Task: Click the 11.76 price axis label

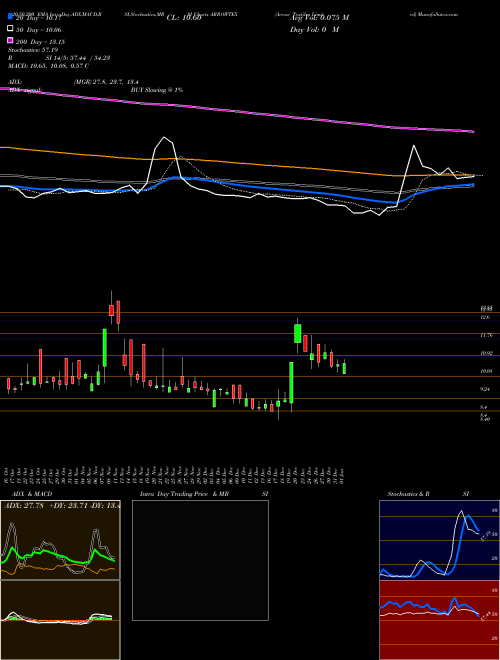Action: point(487,335)
